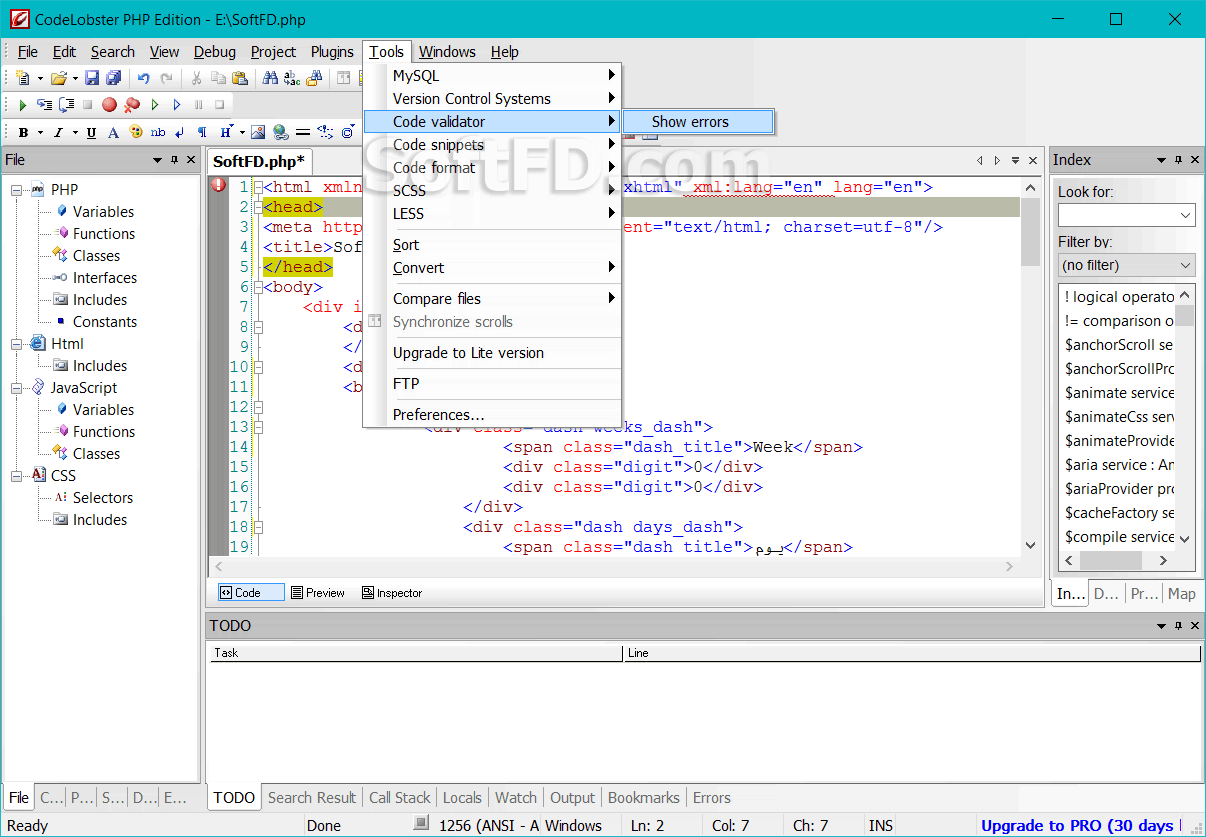The width and height of the screenshot is (1206, 837).
Task: Click the font color A icon
Action: tap(113, 132)
